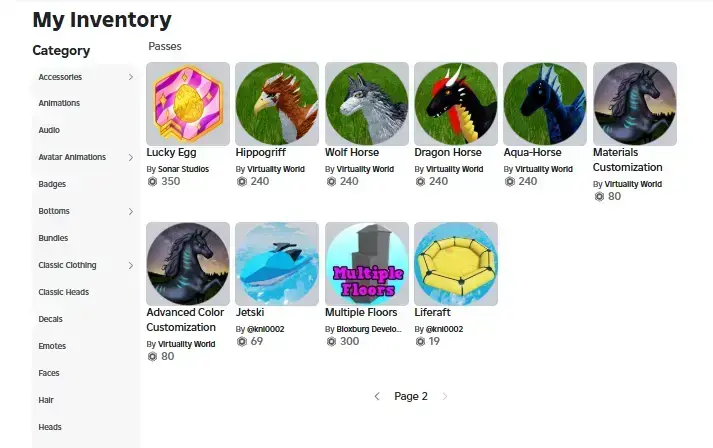Switch to the Badges category
The height and width of the screenshot is (448, 713).
(52, 184)
